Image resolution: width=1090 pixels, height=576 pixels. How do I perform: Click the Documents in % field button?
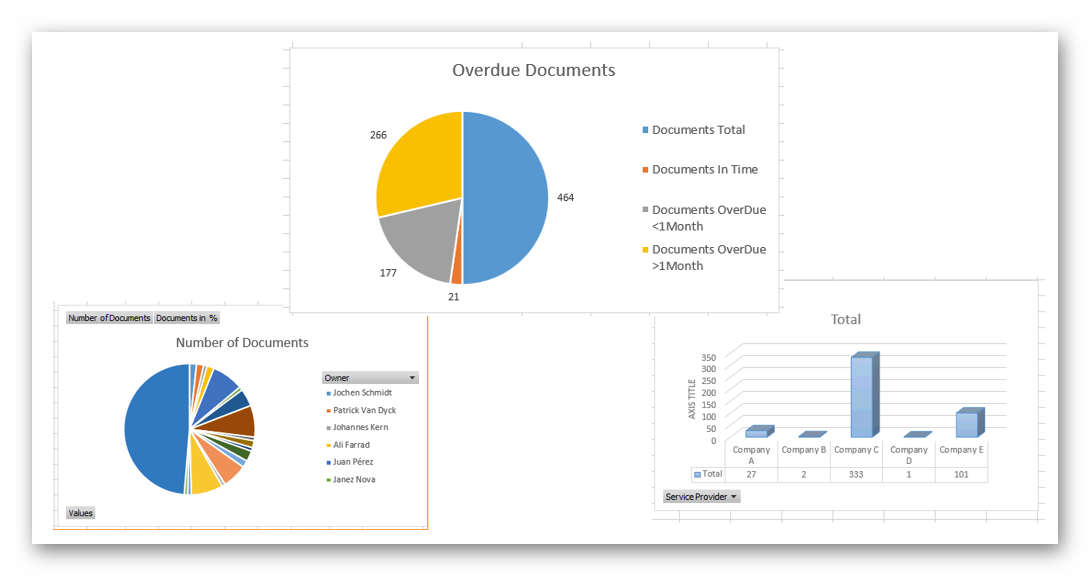click(x=187, y=318)
